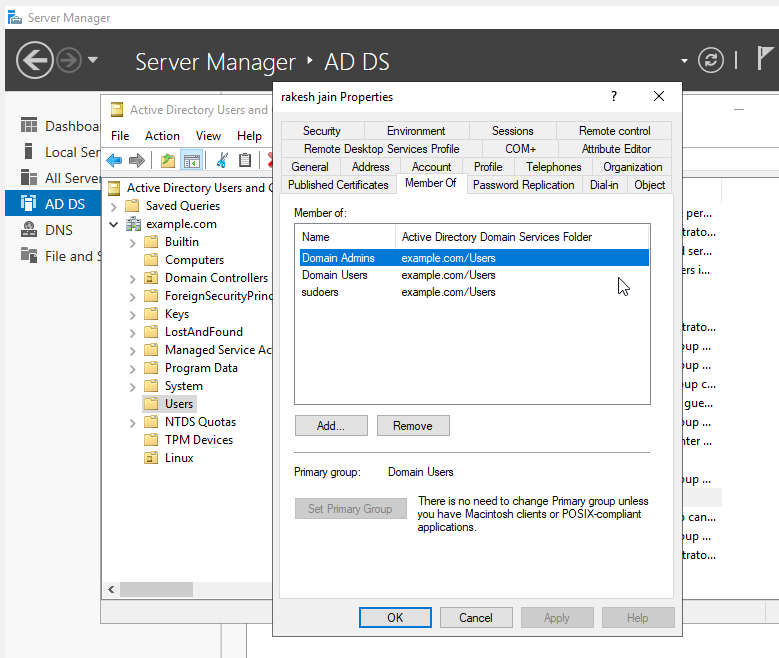Click Cancel in the Properties dialog

point(476,618)
